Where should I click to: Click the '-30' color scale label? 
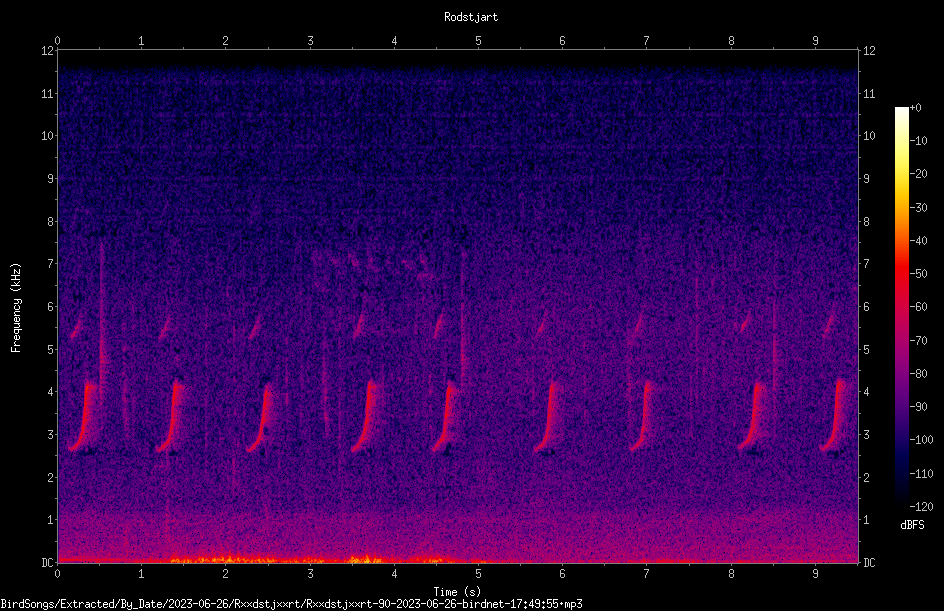pyautogui.click(x=918, y=208)
